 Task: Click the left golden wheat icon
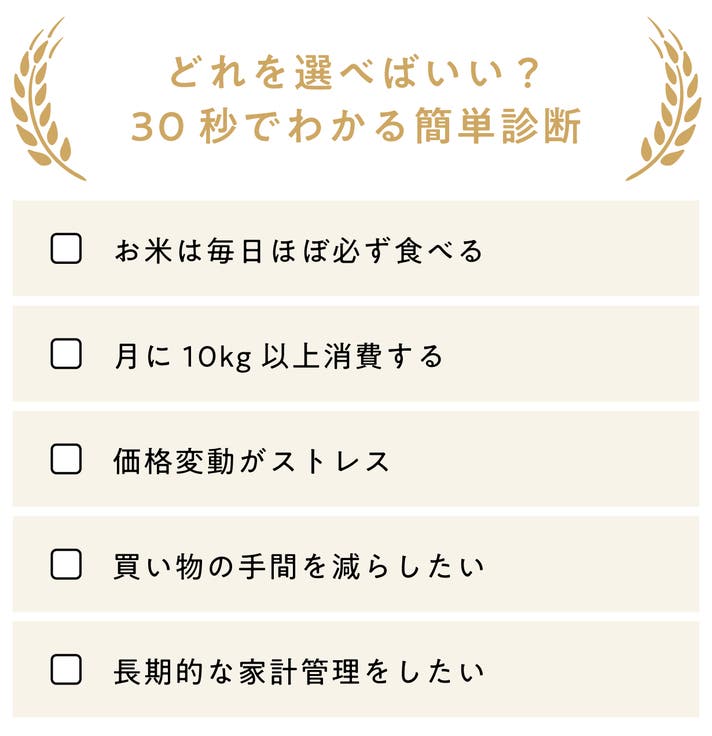[x=47, y=99]
